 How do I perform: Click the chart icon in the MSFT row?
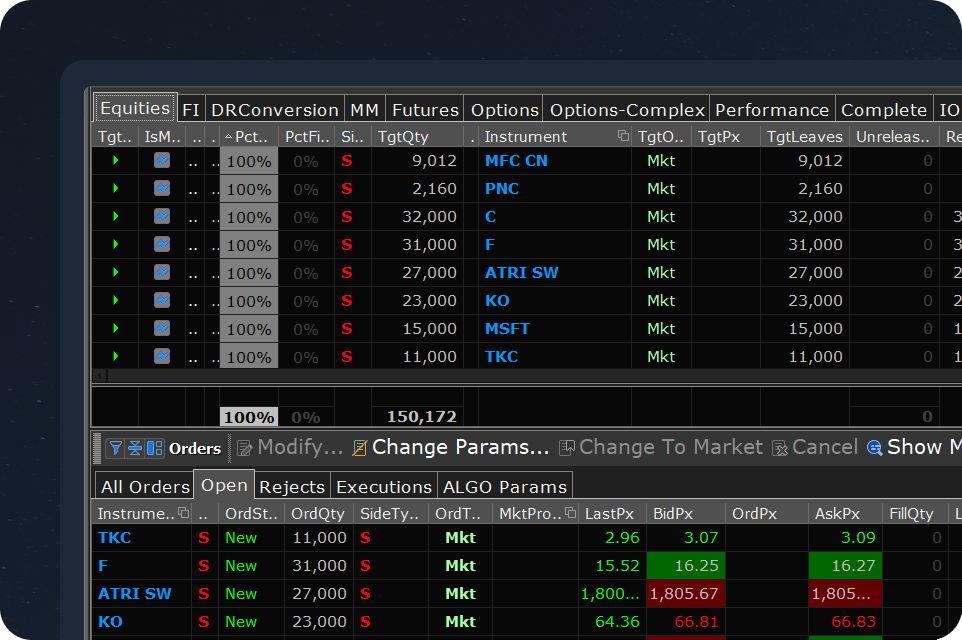tap(162, 328)
